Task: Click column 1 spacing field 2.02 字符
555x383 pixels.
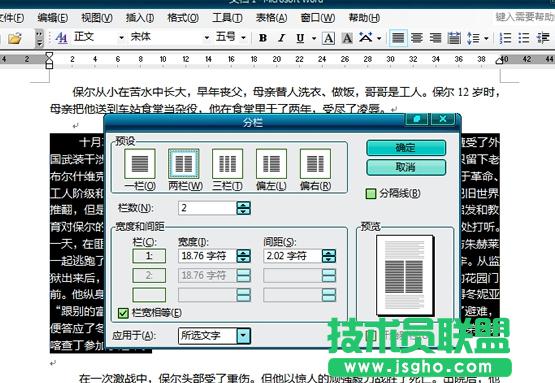Action: (x=293, y=256)
